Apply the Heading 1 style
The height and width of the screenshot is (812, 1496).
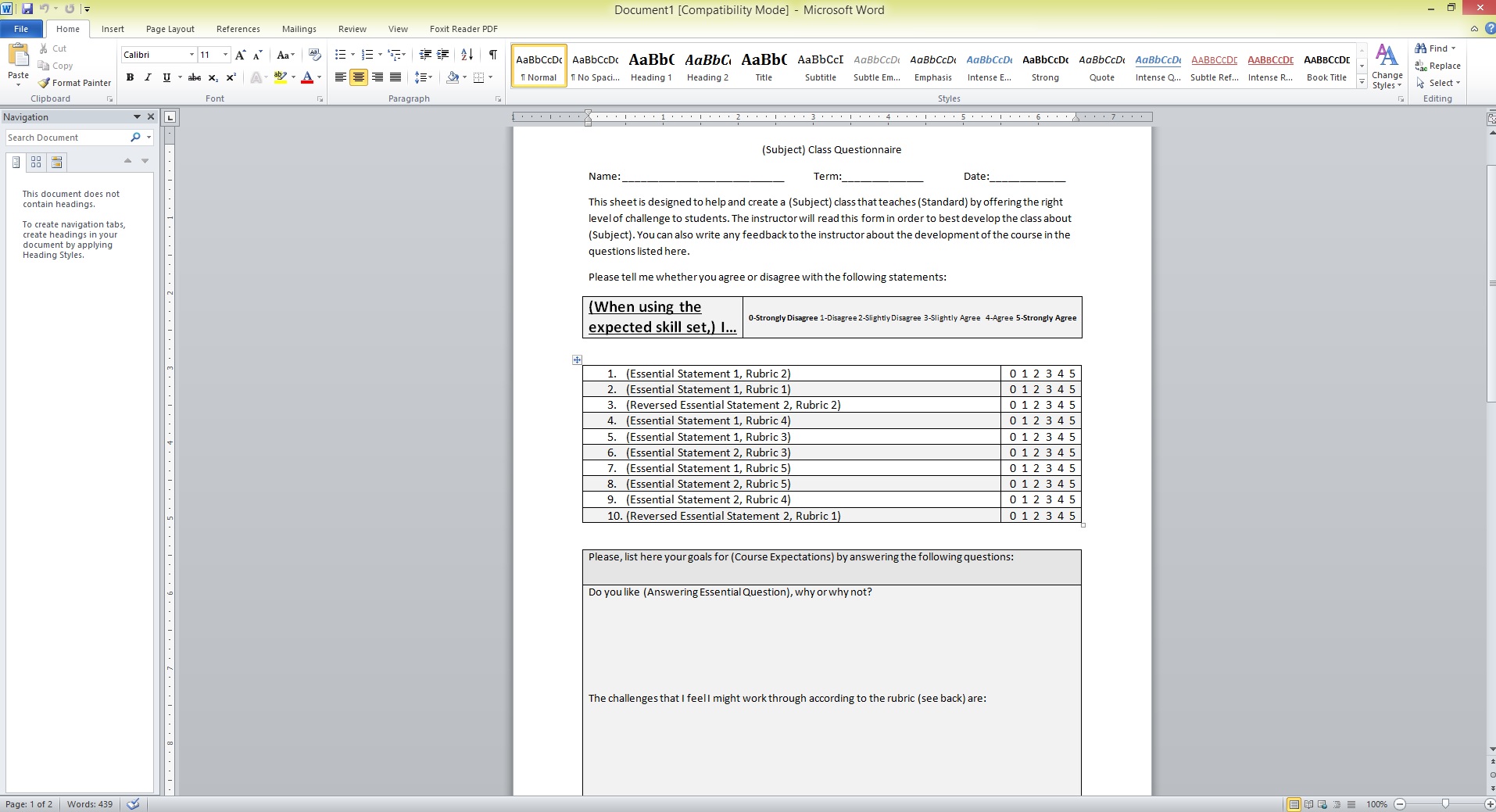point(651,66)
